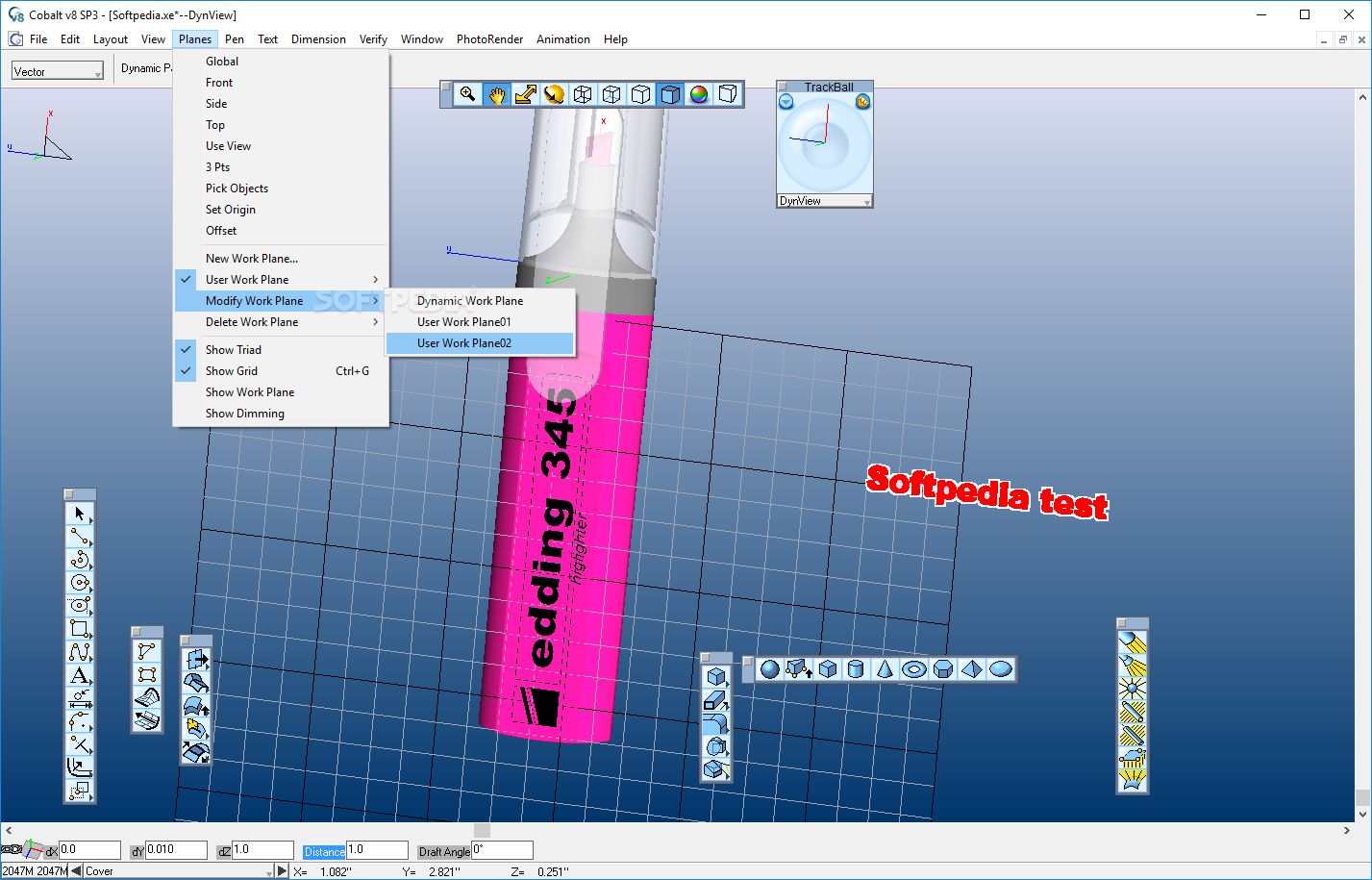Image resolution: width=1372 pixels, height=880 pixels.
Task: Click the spotlight tool atop lighting palette
Action: (x=1132, y=641)
